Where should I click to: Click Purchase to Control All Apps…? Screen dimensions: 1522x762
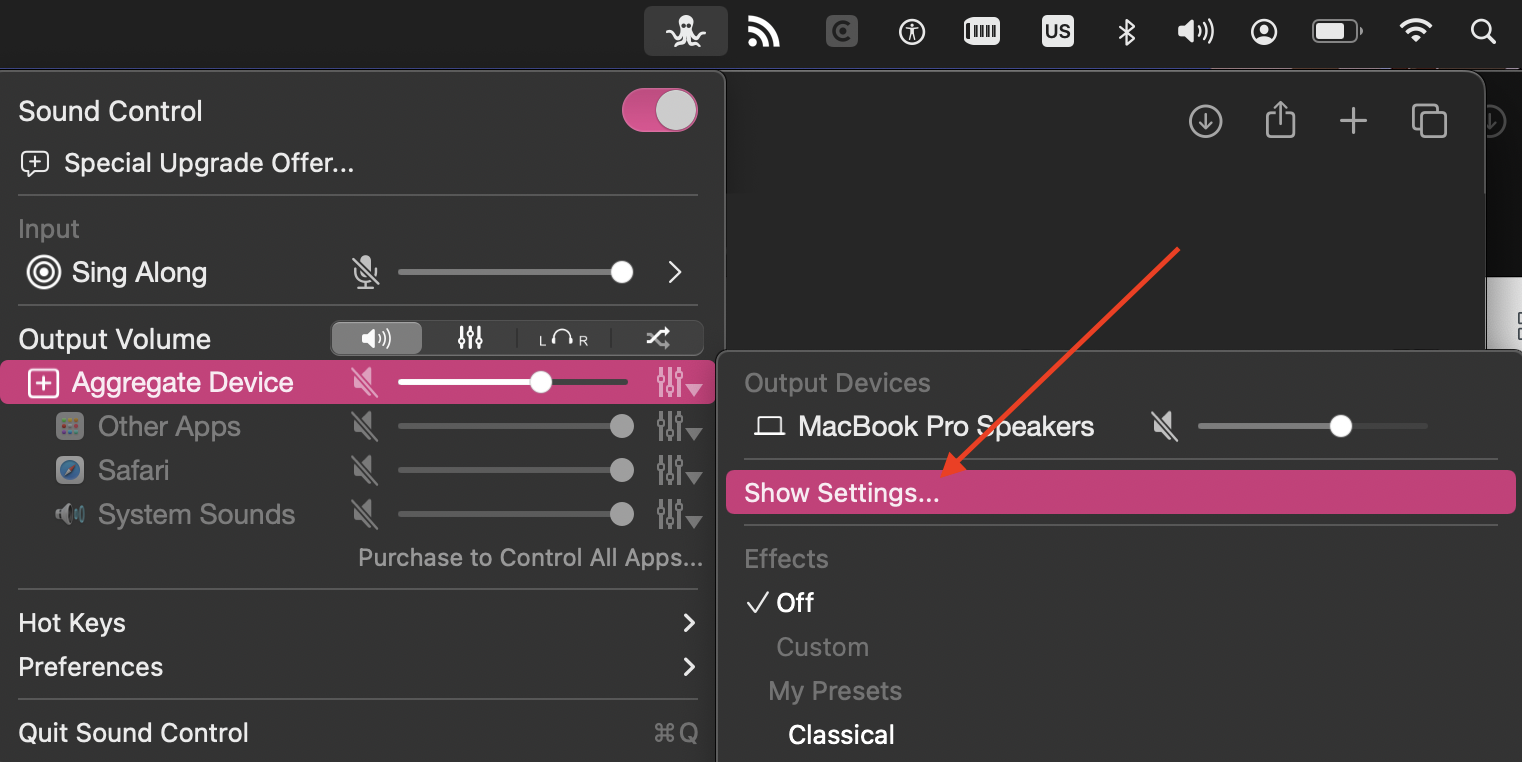coord(530,558)
